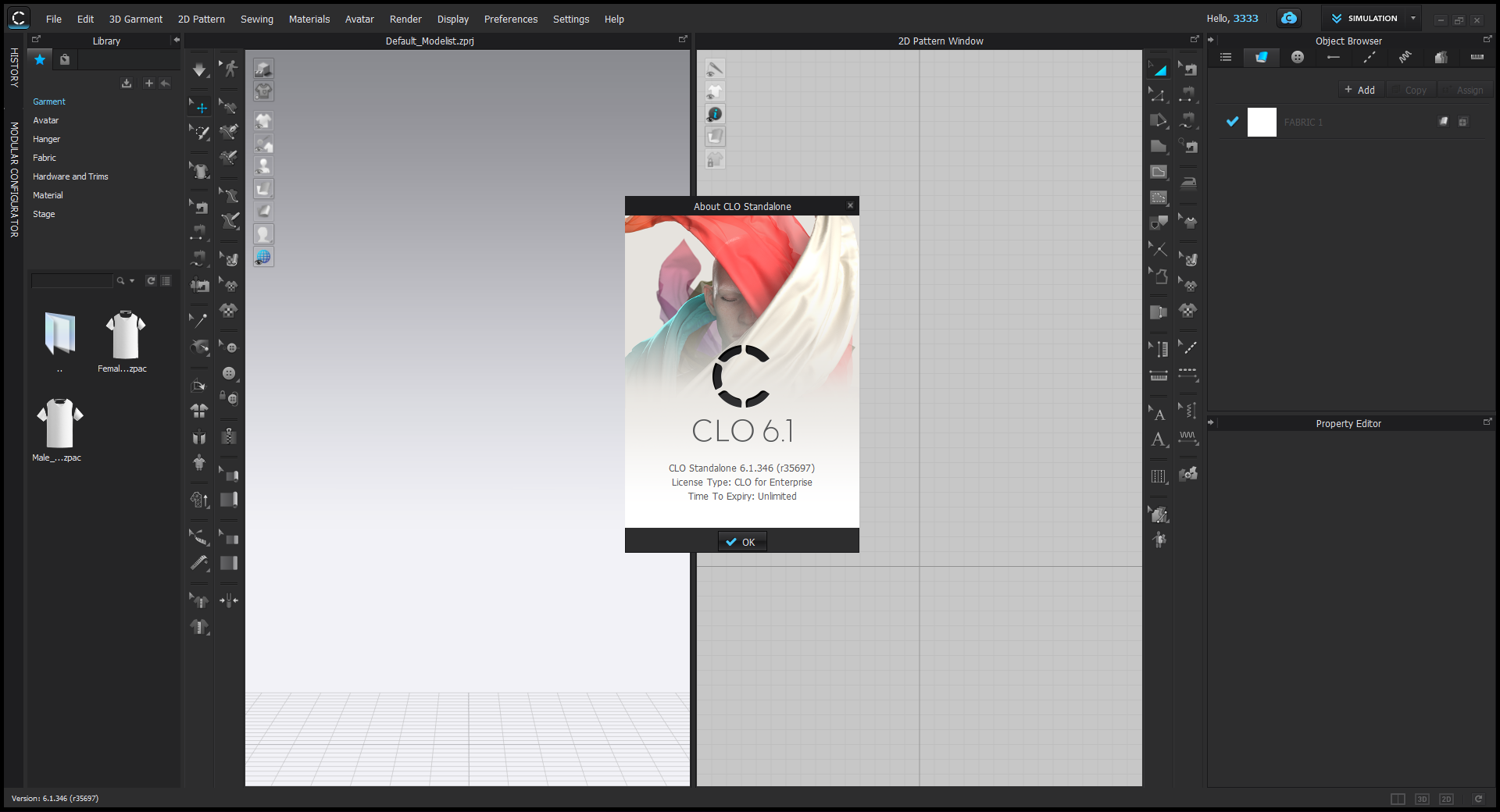
Task: Select the Steam iron tool in 2D toolbar
Action: pyautogui.click(x=1188, y=183)
